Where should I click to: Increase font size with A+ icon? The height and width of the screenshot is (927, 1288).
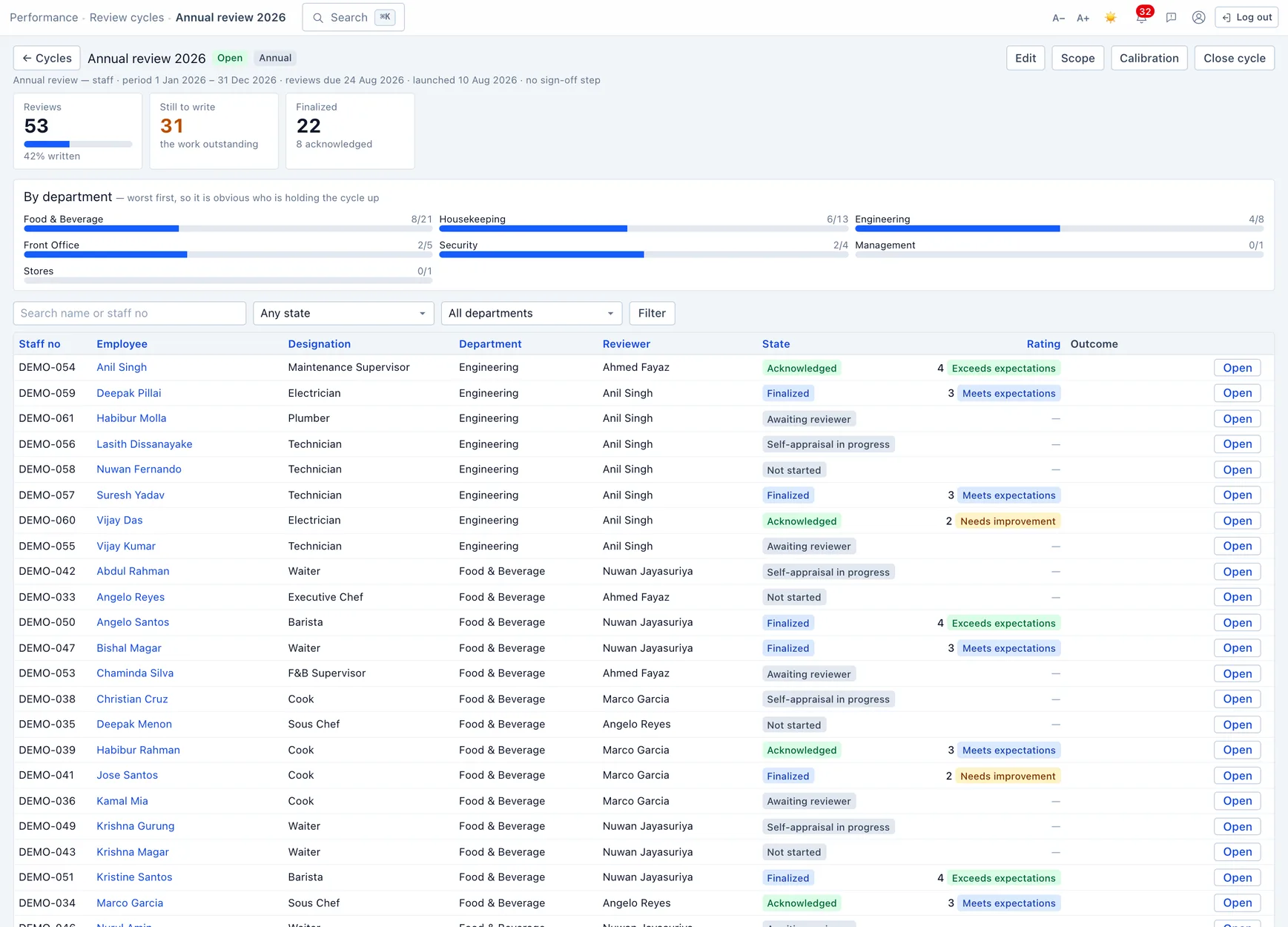[x=1083, y=18]
